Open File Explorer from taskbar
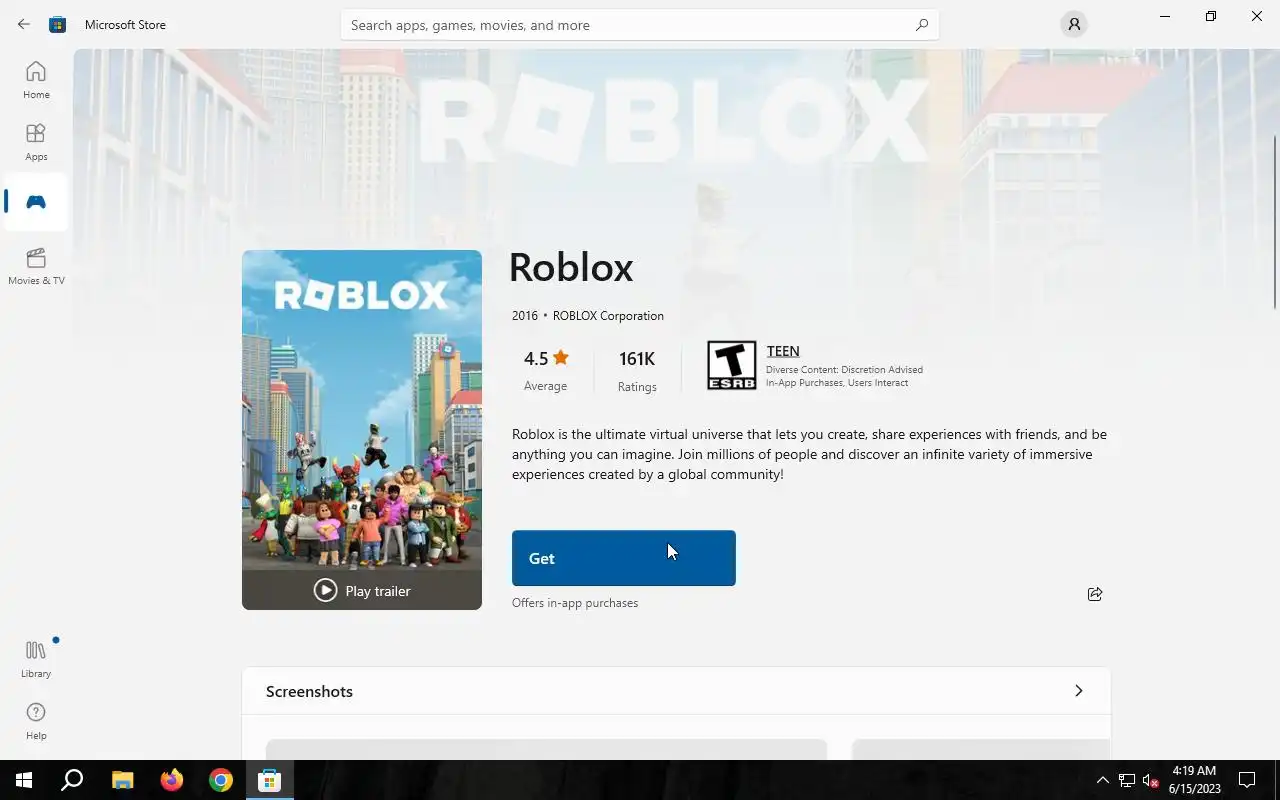 point(122,780)
